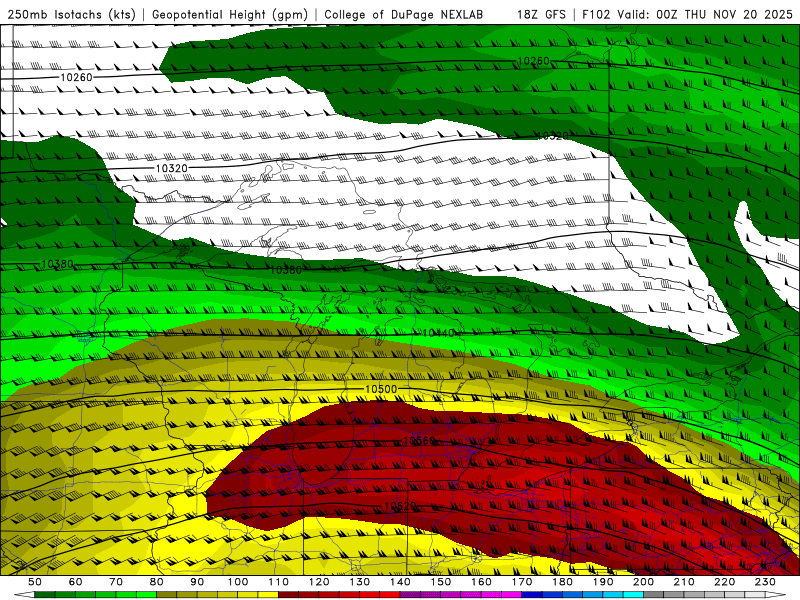Click the 80 value on the color scale

pyautogui.click(x=157, y=582)
